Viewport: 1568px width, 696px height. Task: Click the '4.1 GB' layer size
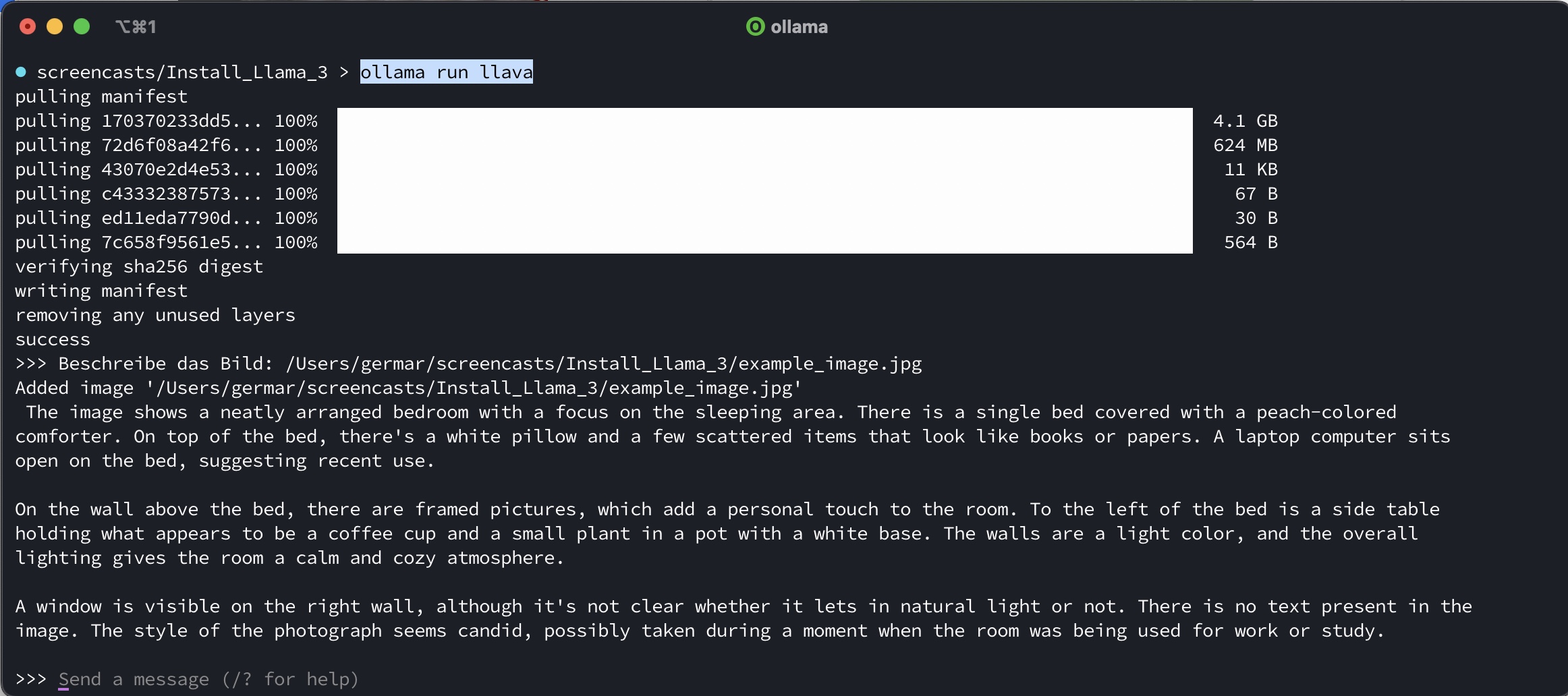(x=1245, y=121)
